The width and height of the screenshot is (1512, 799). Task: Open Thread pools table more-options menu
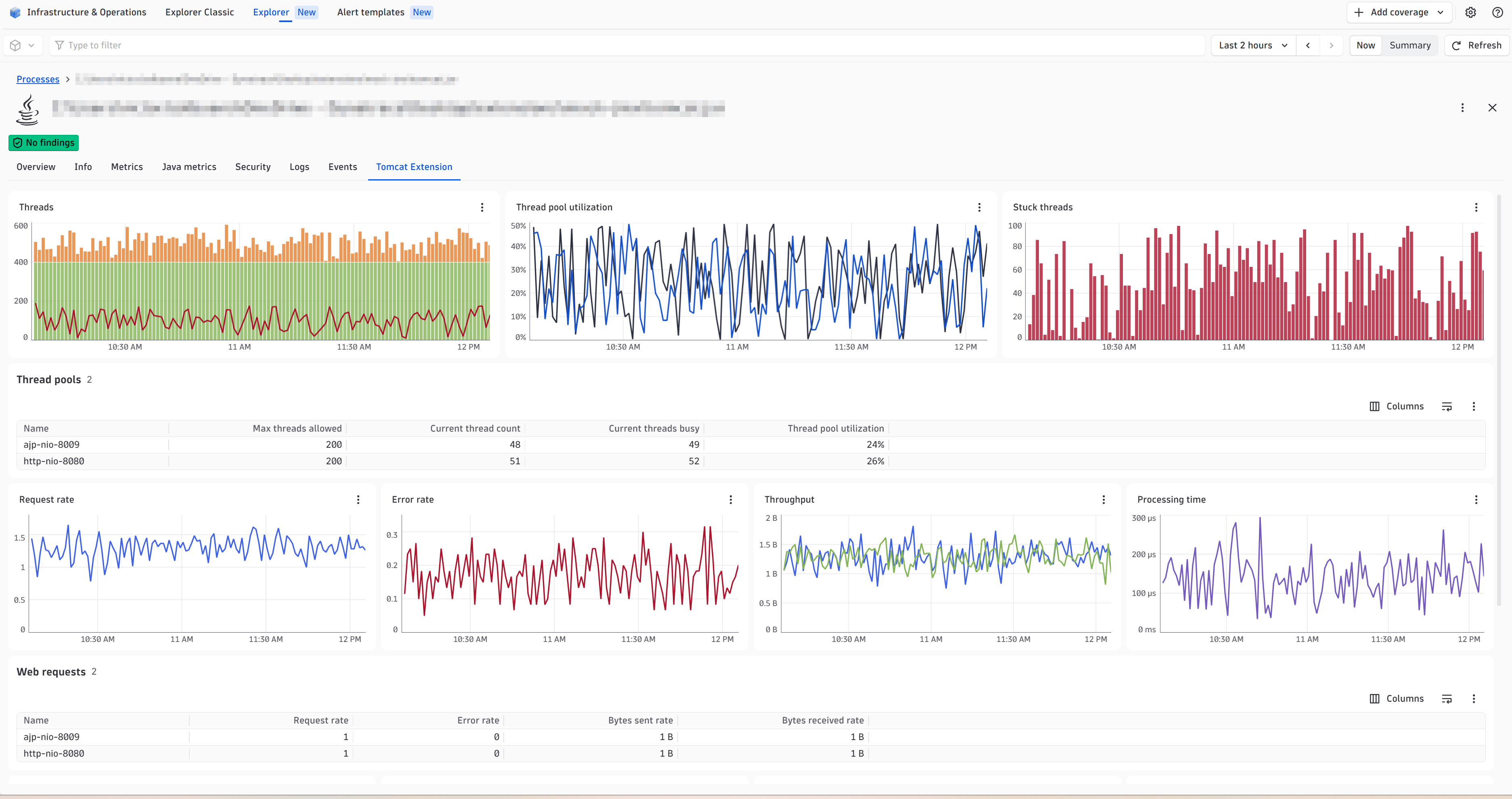point(1473,406)
